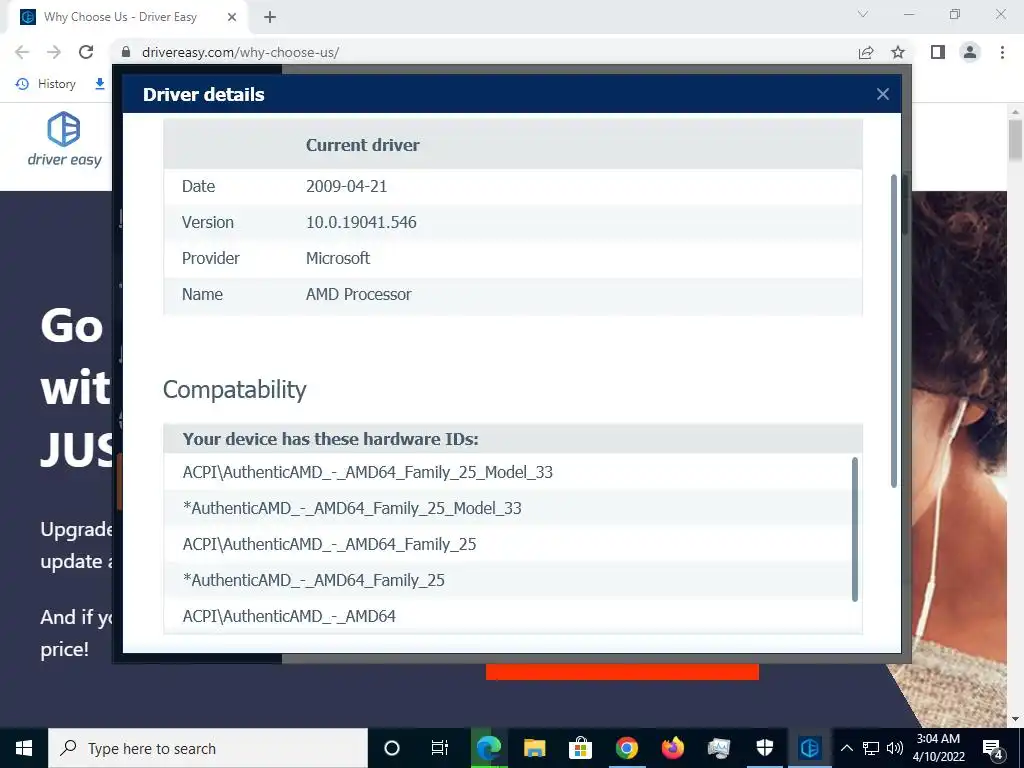Image resolution: width=1024 pixels, height=768 pixels.
Task: Go forward in Chrome navigation
Action: [54, 52]
